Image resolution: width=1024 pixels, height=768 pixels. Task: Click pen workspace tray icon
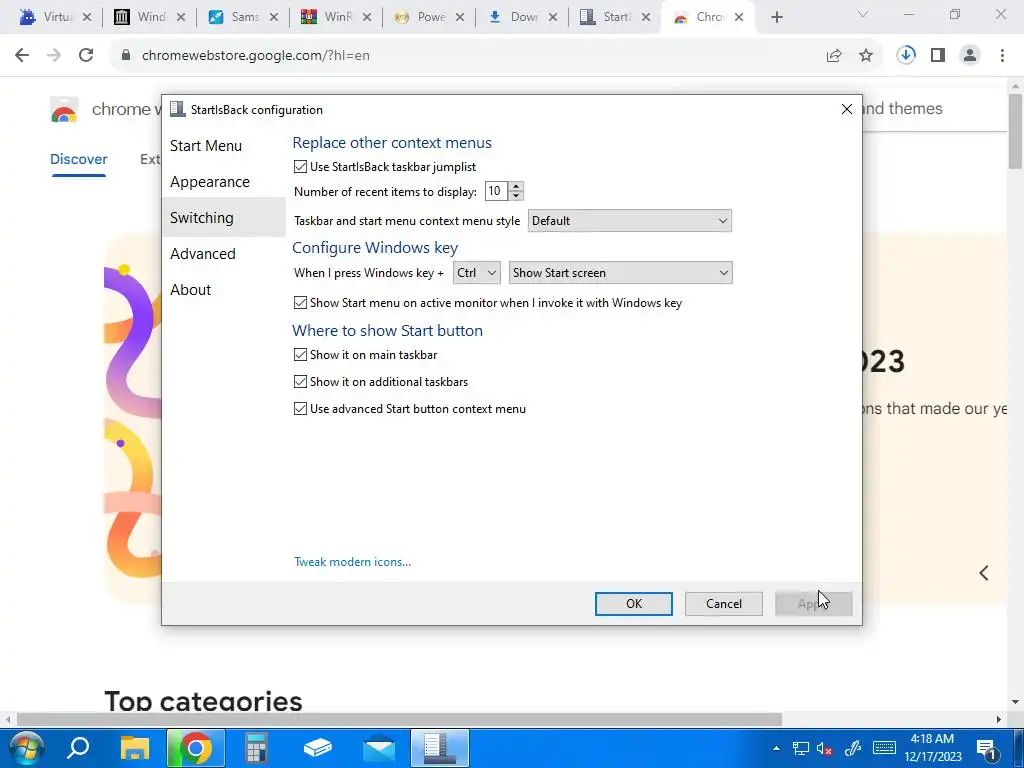(852, 748)
